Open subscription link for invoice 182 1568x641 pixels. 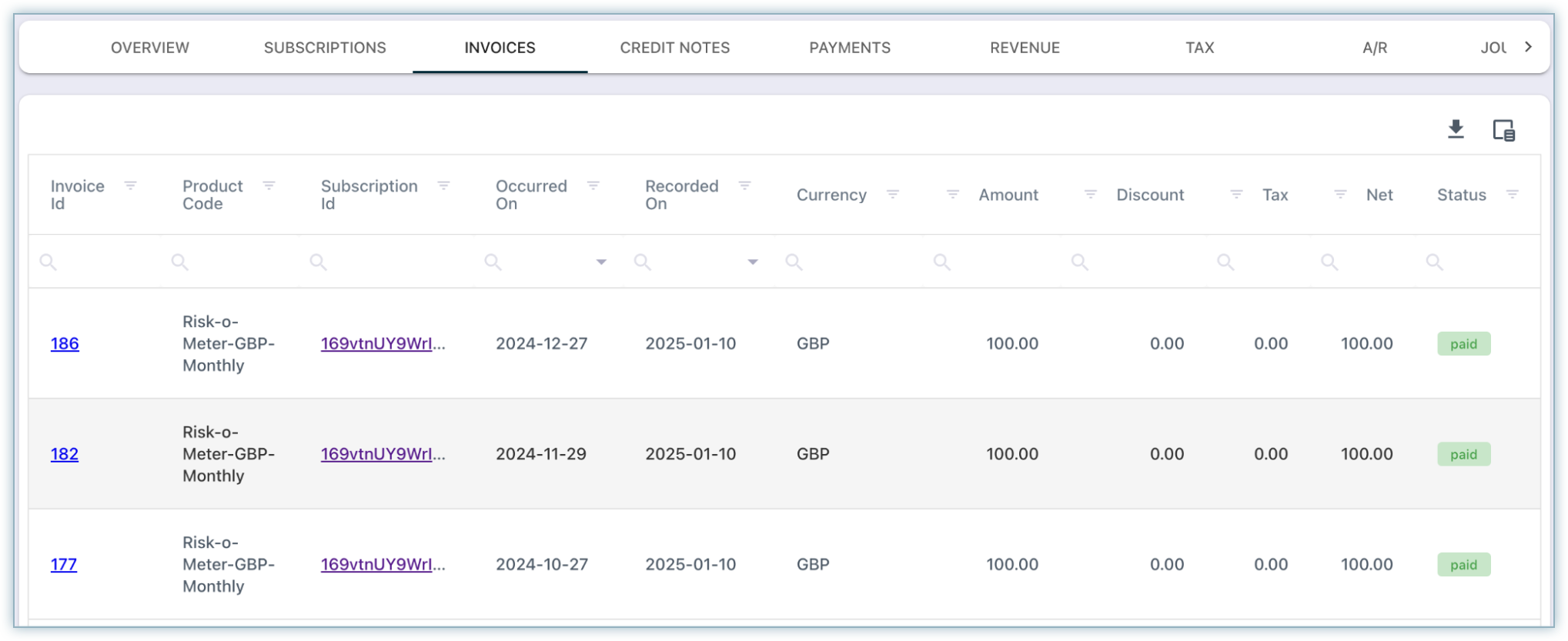(383, 454)
